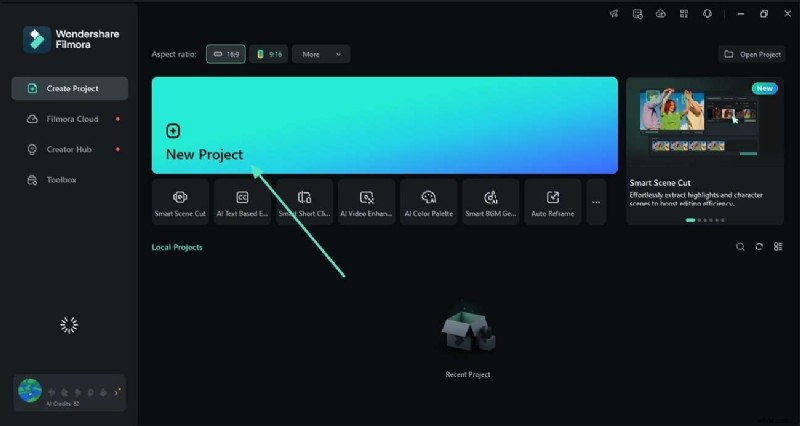The height and width of the screenshot is (426, 800).
Task: Click the Smart Scene Cut promo title
Action: tap(660, 183)
